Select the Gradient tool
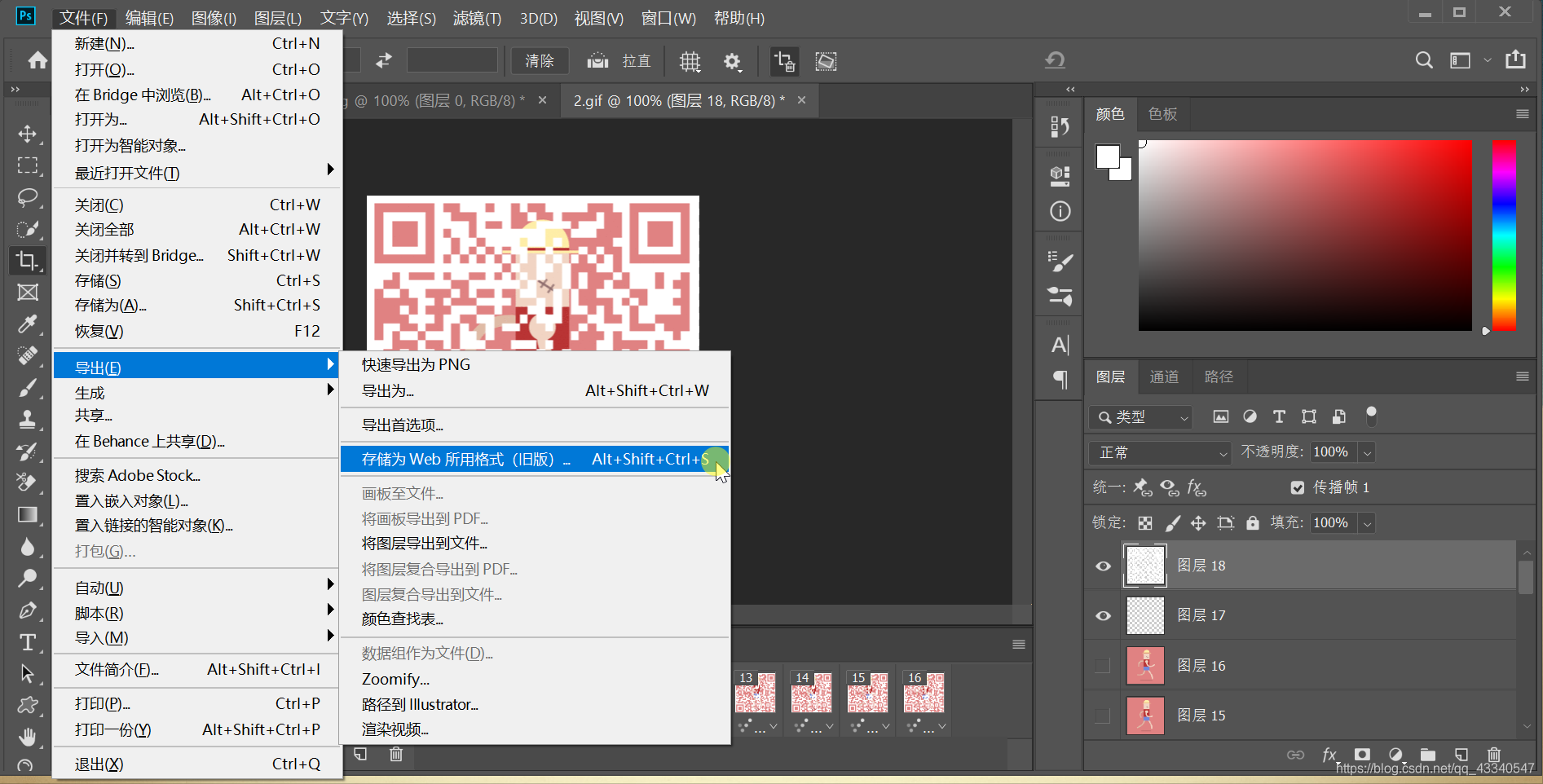Screen dimensions: 1543x784 click(x=28, y=515)
